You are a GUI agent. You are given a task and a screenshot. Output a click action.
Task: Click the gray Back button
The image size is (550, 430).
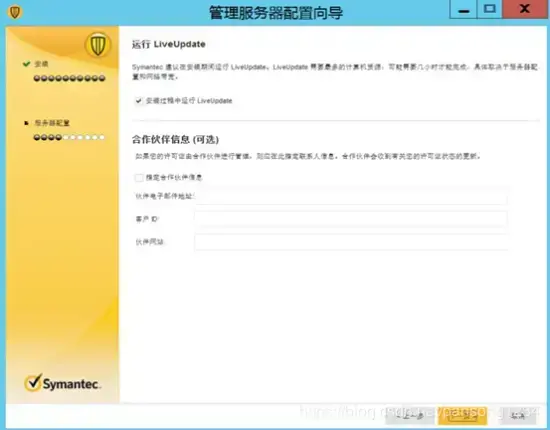pos(410,415)
